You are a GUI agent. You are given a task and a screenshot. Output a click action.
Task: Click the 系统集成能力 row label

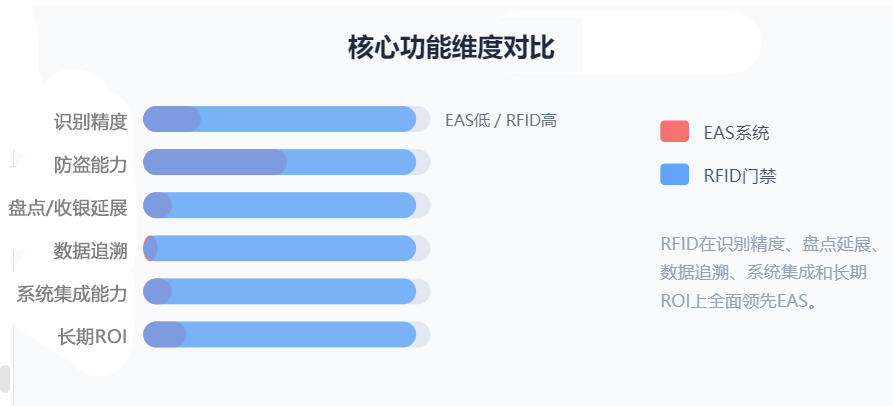pos(72,294)
